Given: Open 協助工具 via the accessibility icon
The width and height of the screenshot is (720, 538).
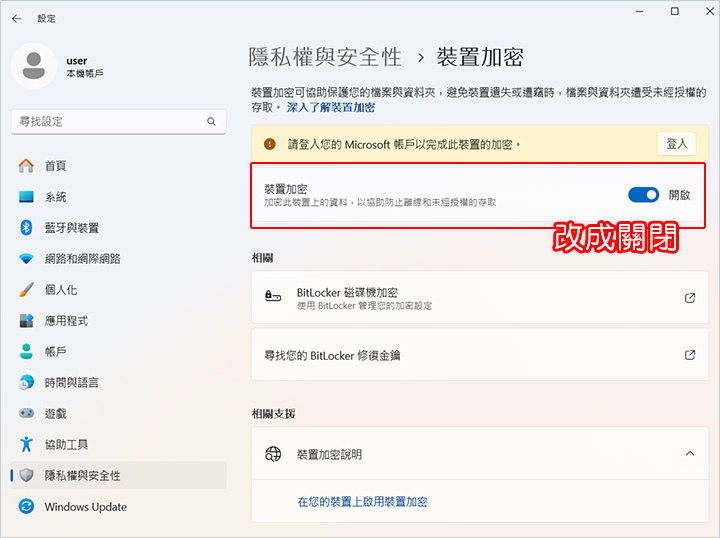Looking at the screenshot, I should (26, 444).
